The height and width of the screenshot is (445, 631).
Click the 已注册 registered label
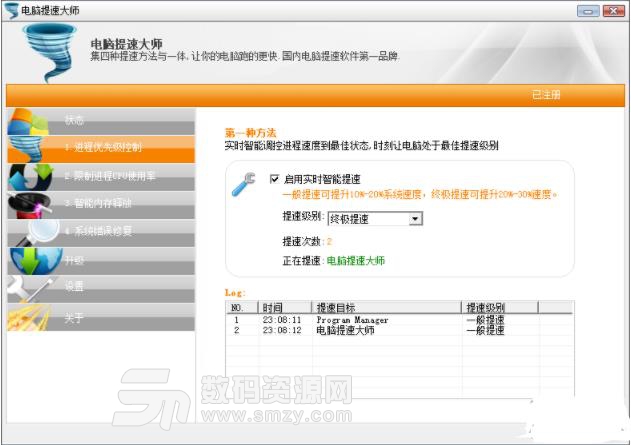coord(546,95)
